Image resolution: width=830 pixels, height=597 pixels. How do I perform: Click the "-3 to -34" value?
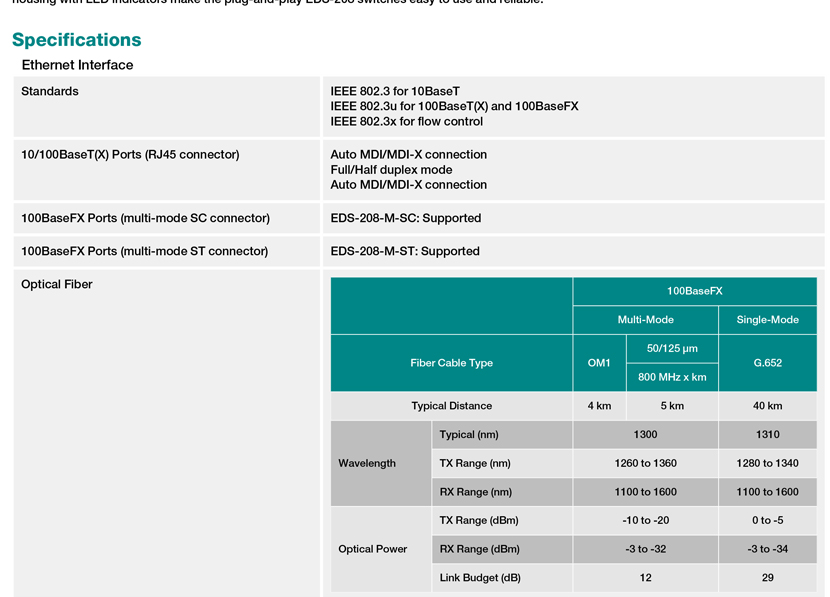(768, 549)
